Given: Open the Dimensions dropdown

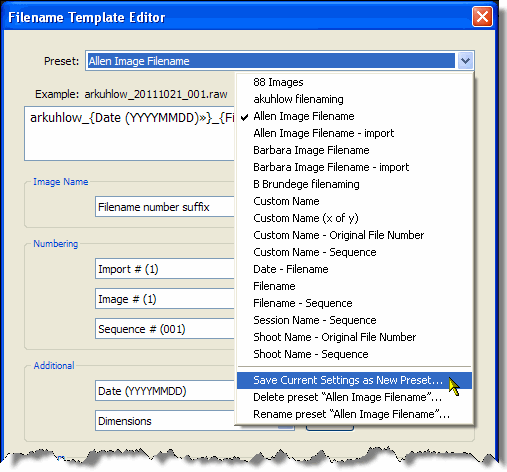Looking at the screenshot, I should (165, 421).
